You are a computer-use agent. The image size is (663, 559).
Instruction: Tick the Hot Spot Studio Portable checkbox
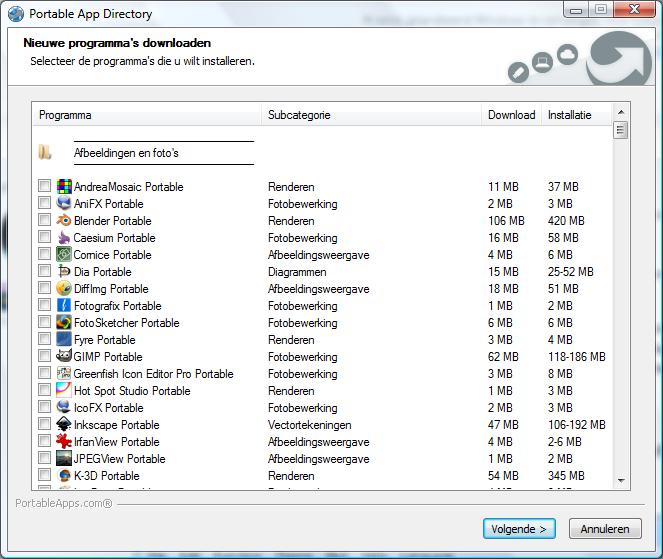pos(44,389)
